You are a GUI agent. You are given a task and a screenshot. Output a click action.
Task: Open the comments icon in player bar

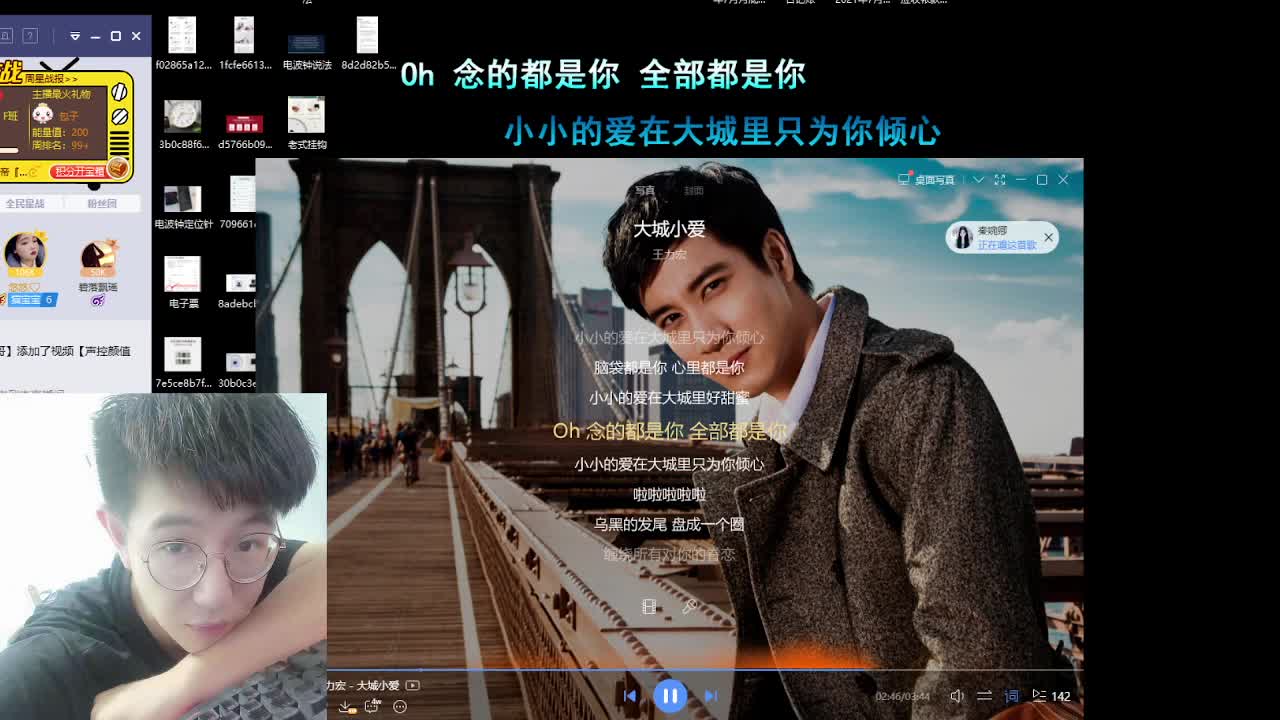click(x=372, y=706)
